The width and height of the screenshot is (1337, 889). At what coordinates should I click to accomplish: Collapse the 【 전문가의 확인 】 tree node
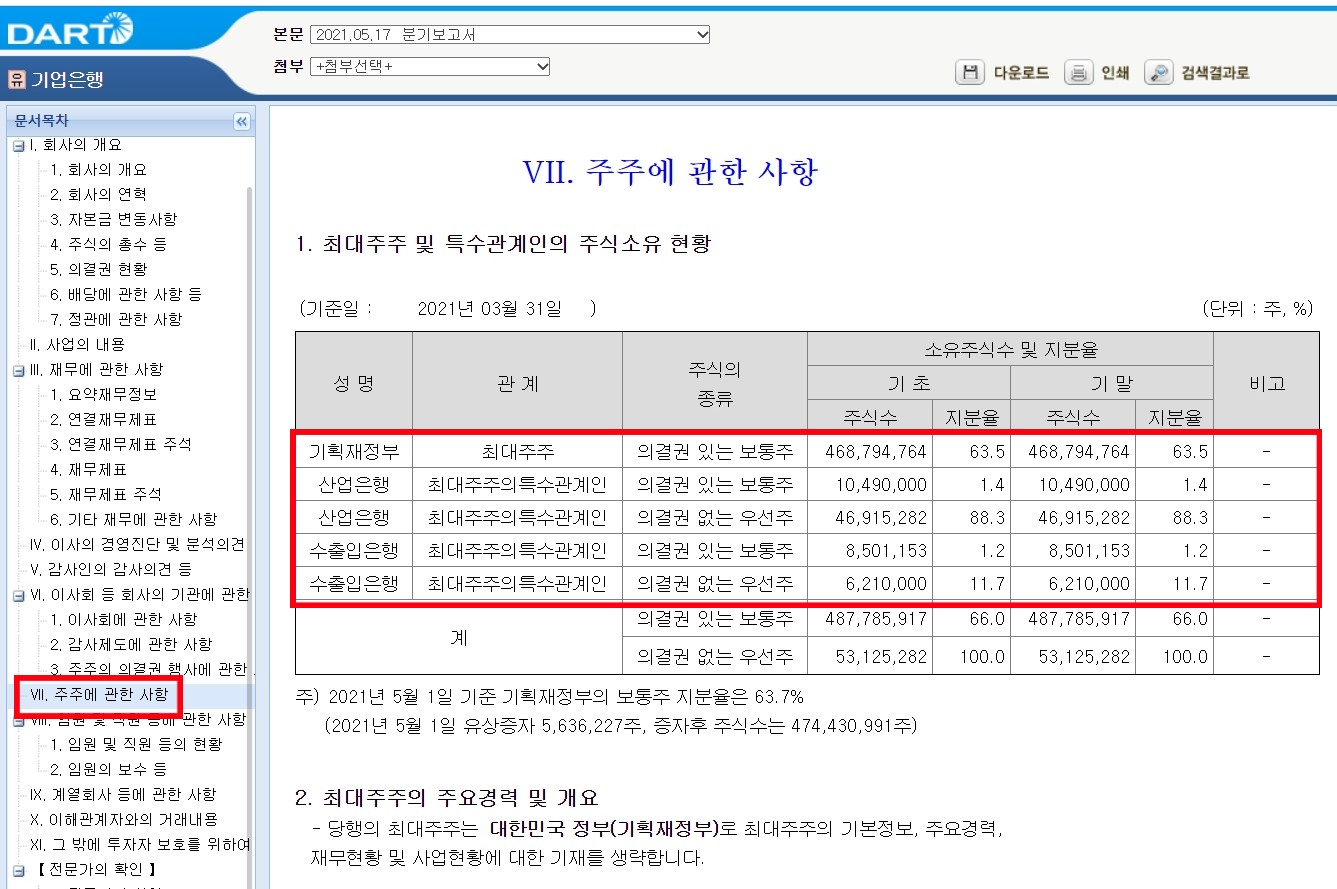pyautogui.click(x=18, y=870)
